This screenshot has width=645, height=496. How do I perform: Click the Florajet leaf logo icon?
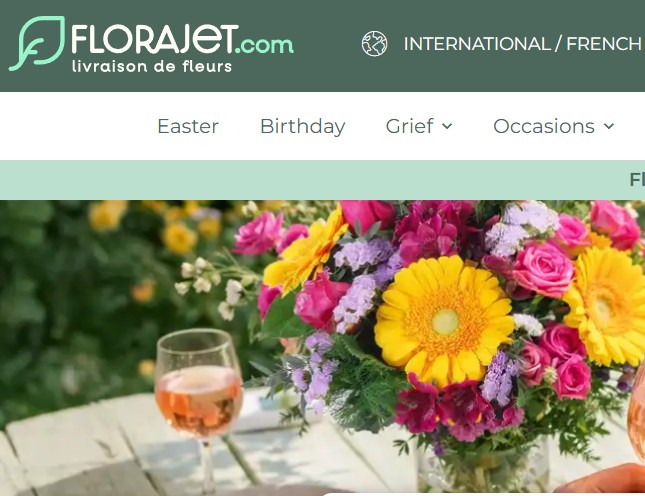tap(37, 44)
